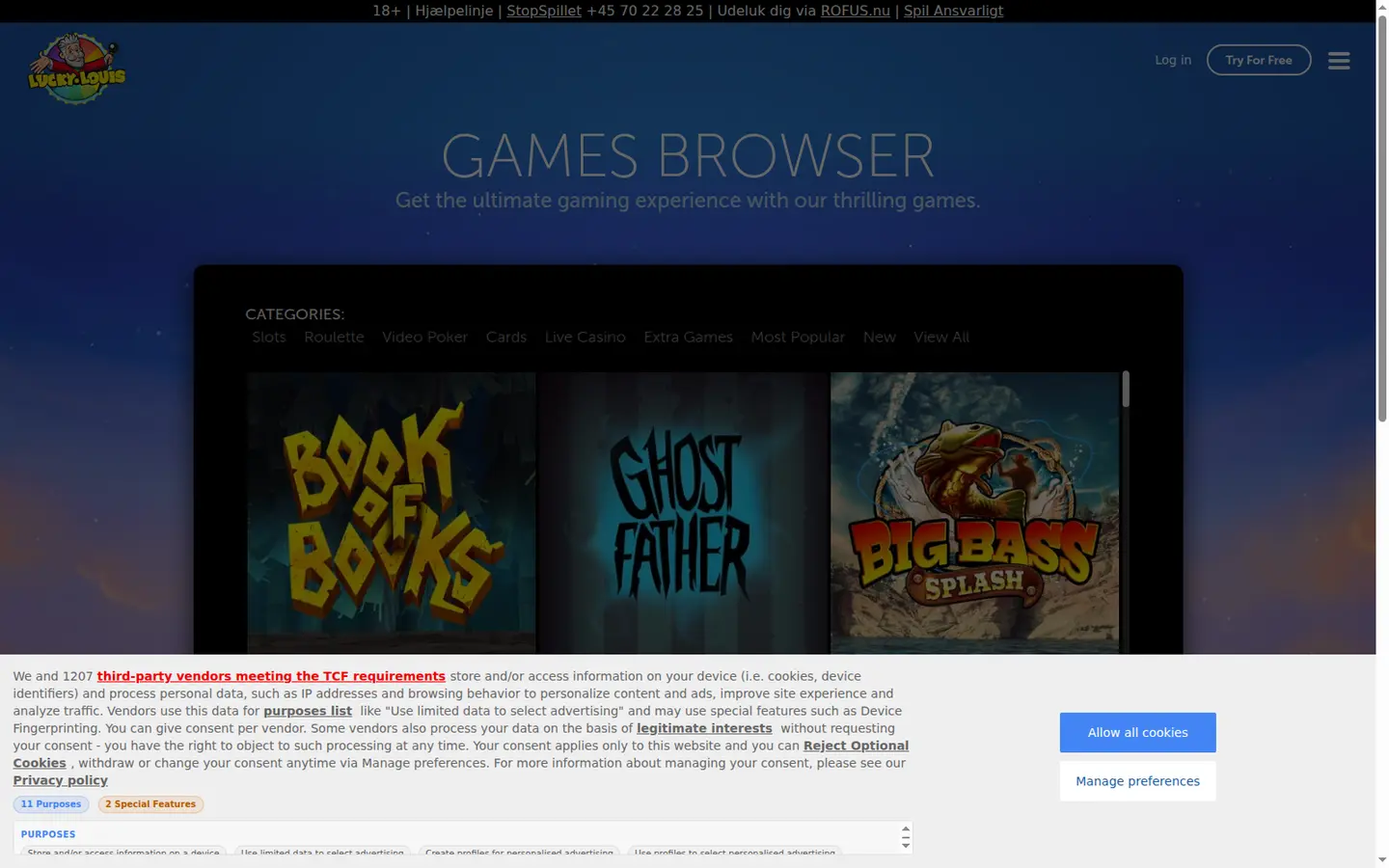The width and height of the screenshot is (1389, 868).
Task: Open the purposes list link
Action: coord(308,711)
